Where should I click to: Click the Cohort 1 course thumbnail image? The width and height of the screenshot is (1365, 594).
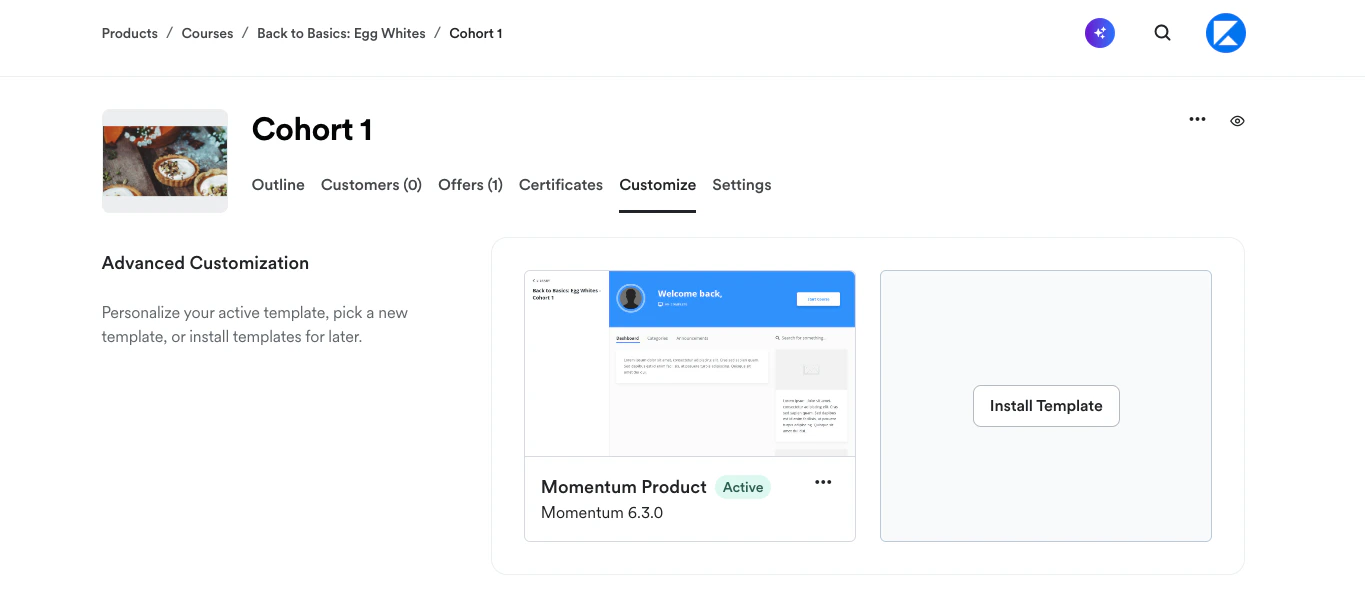164,160
